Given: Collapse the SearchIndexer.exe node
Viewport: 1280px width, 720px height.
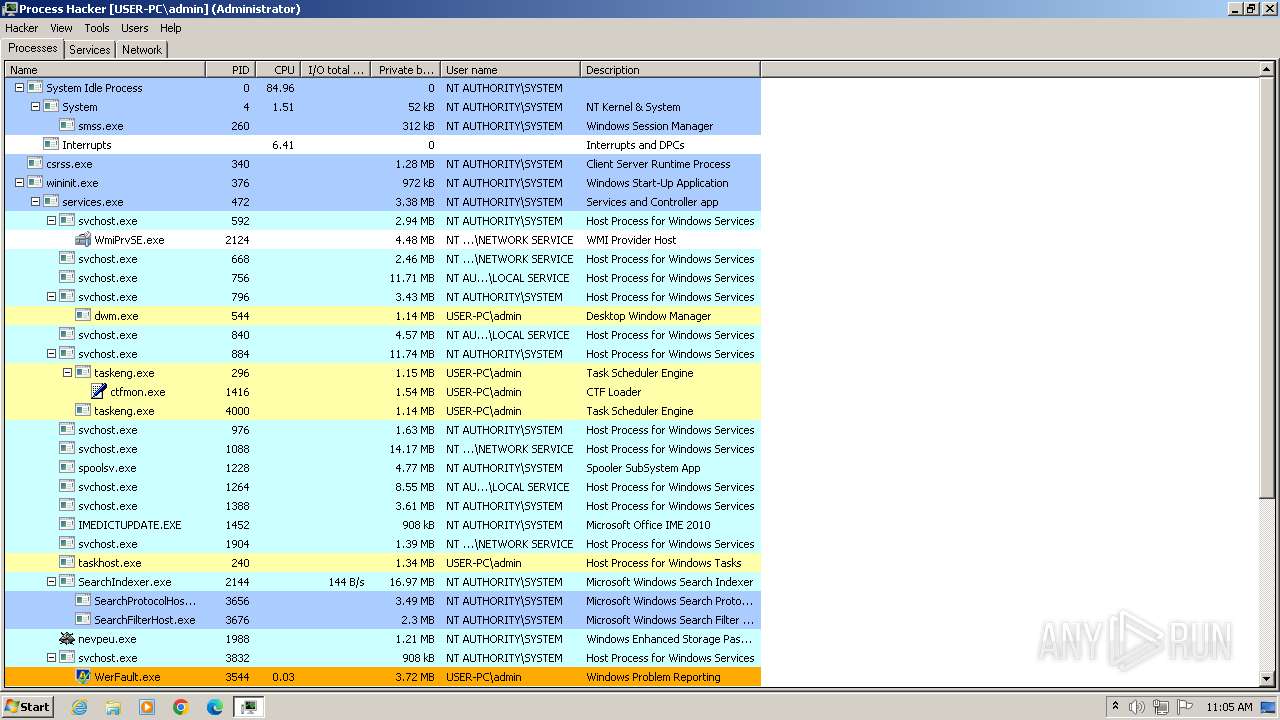Looking at the screenshot, I should click(51, 582).
